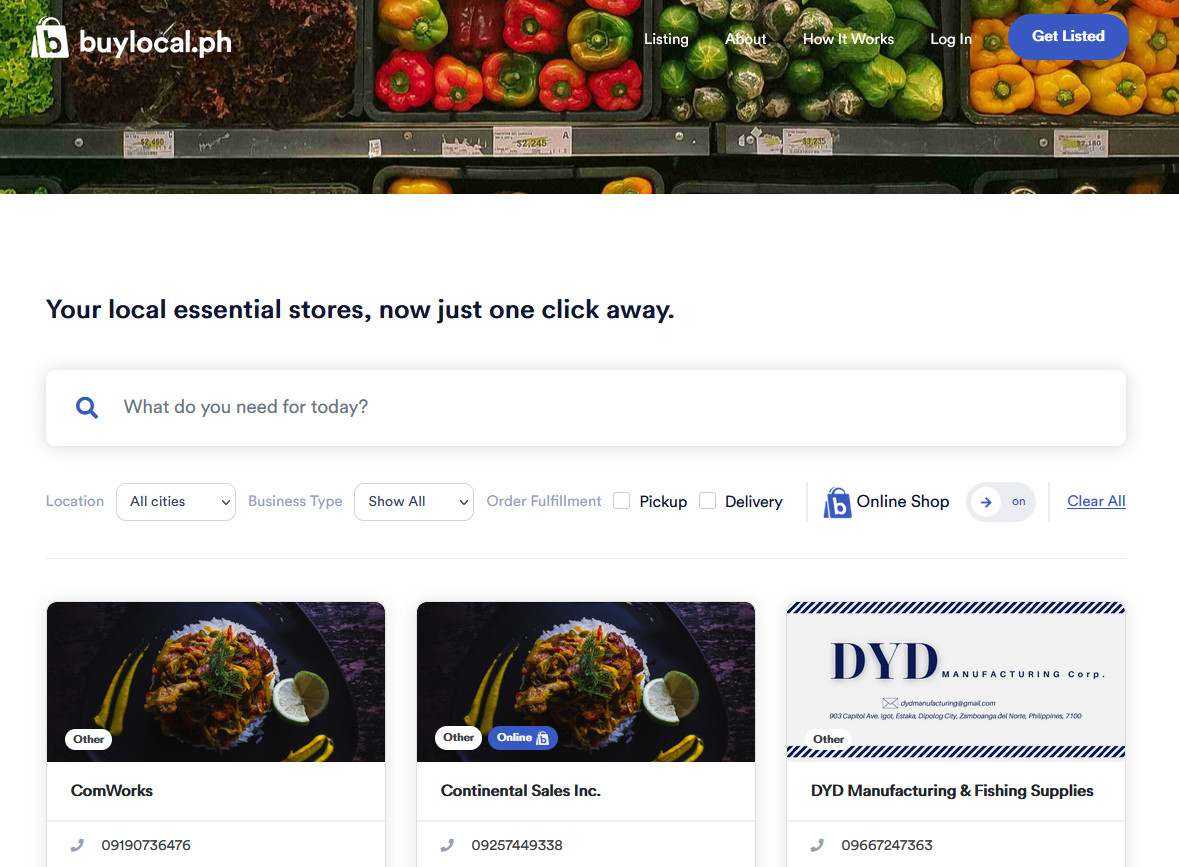Click Log In in the header
The image size is (1179, 867).
point(951,39)
